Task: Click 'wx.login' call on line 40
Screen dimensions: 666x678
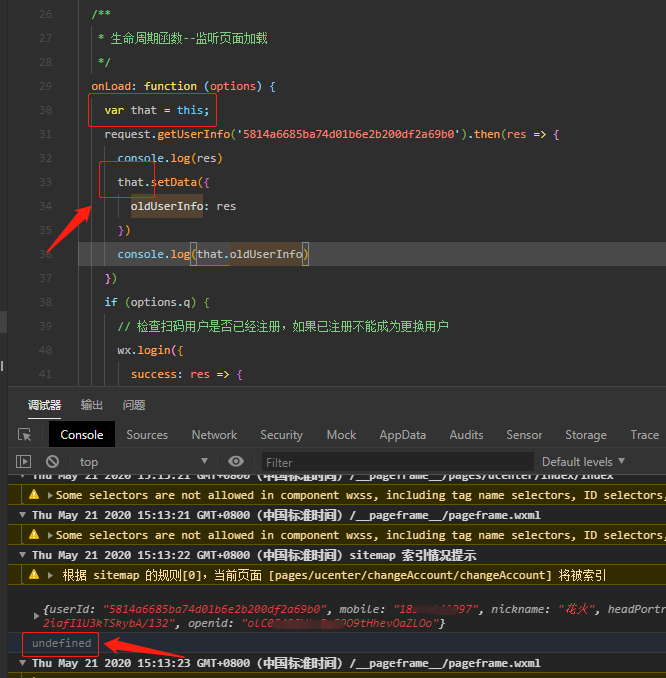Action: tap(144, 350)
